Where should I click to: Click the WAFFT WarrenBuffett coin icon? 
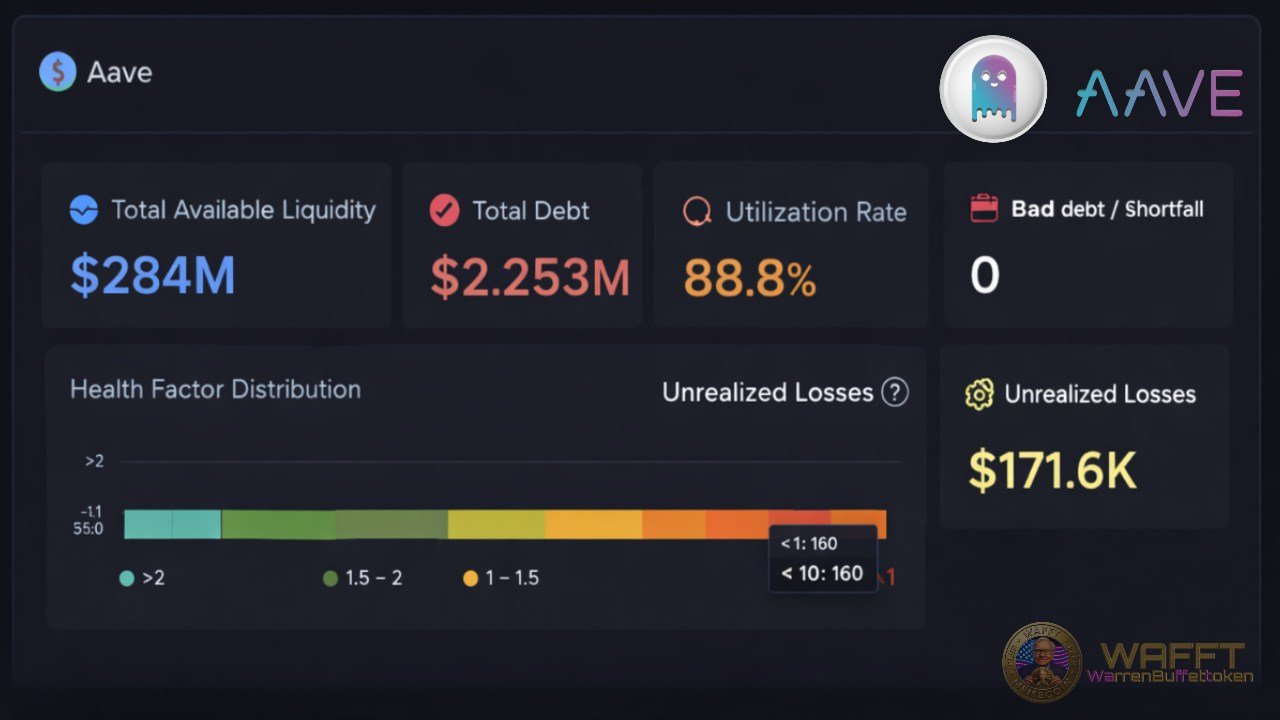point(1044,661)
